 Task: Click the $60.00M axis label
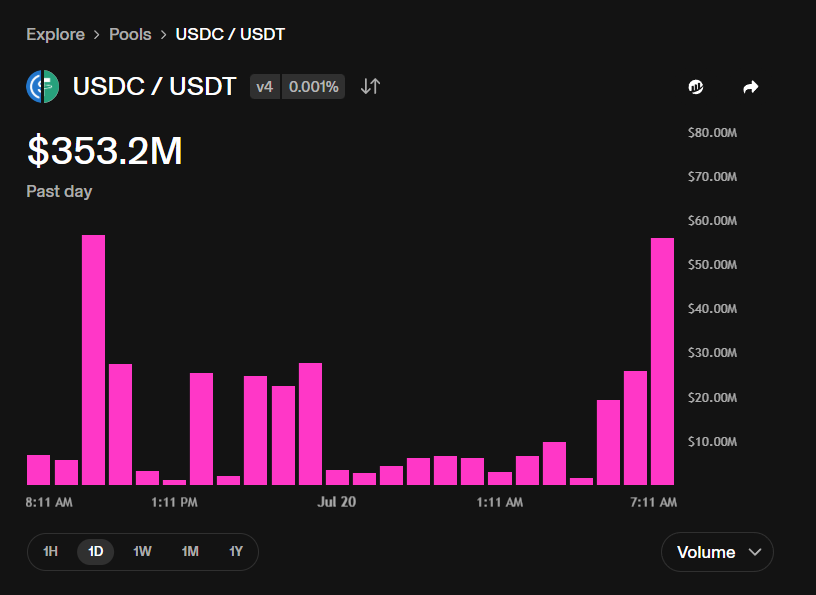click(712, 221)
